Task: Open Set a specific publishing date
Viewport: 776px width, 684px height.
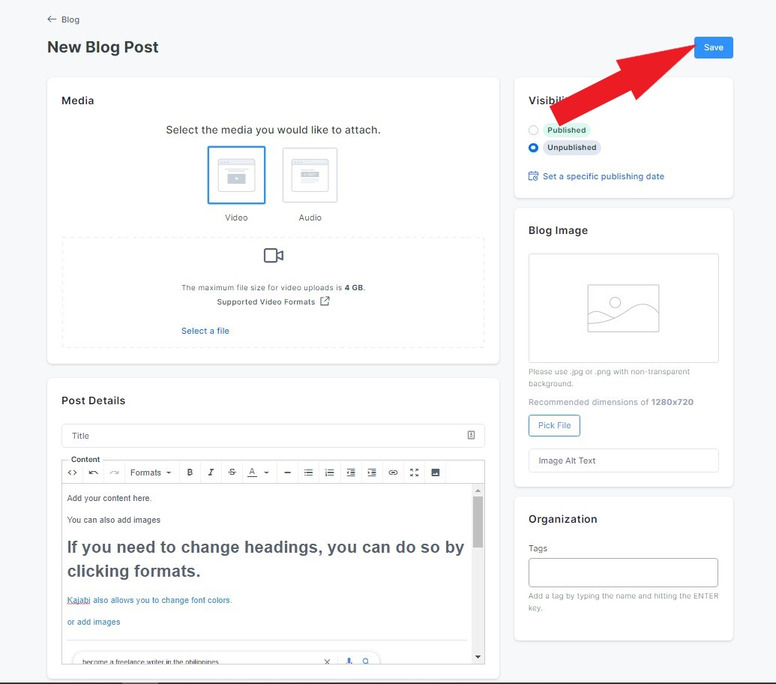Action: (x=603, y=176)
